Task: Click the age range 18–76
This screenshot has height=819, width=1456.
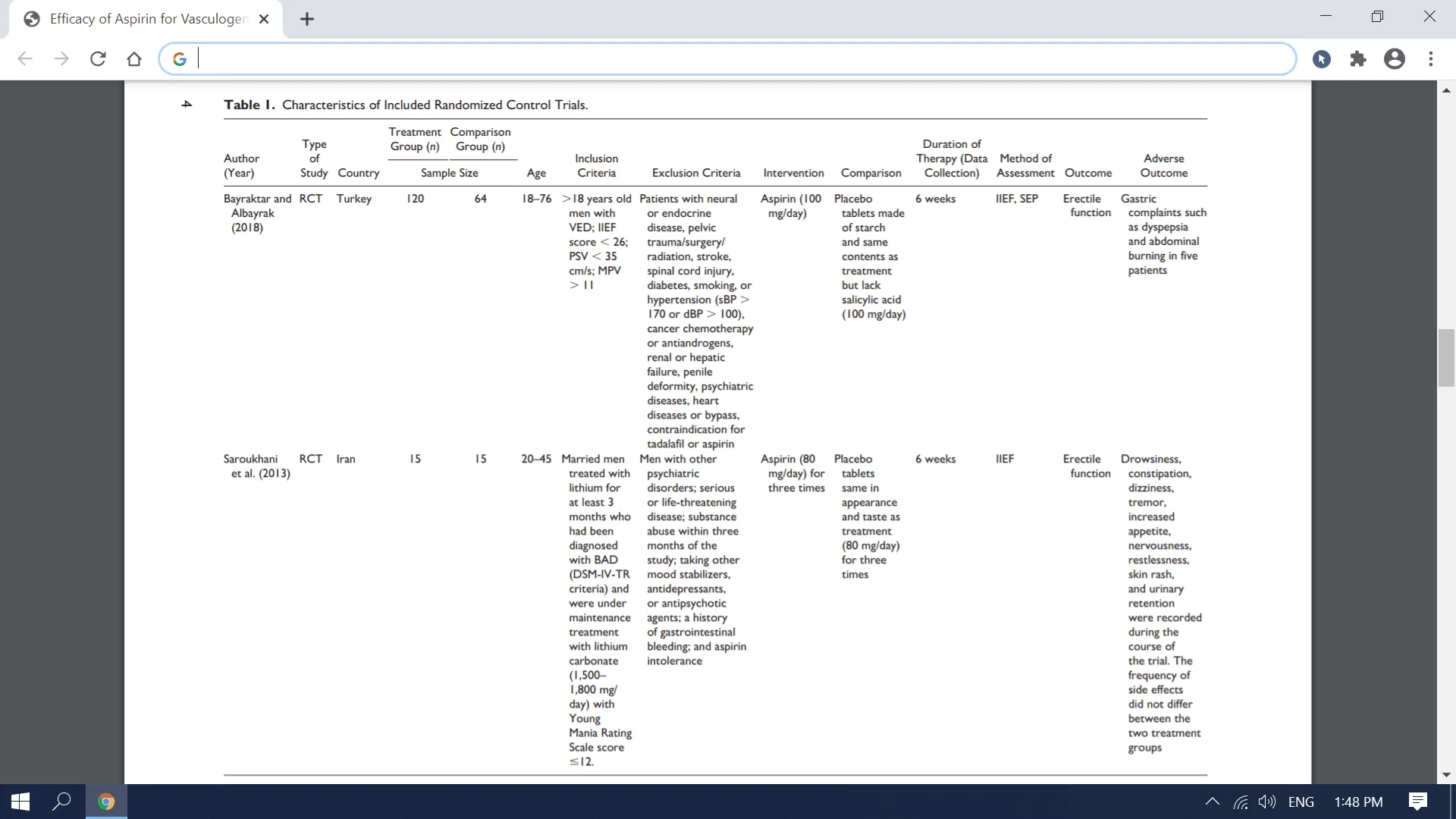Action: tap(536, 199)
